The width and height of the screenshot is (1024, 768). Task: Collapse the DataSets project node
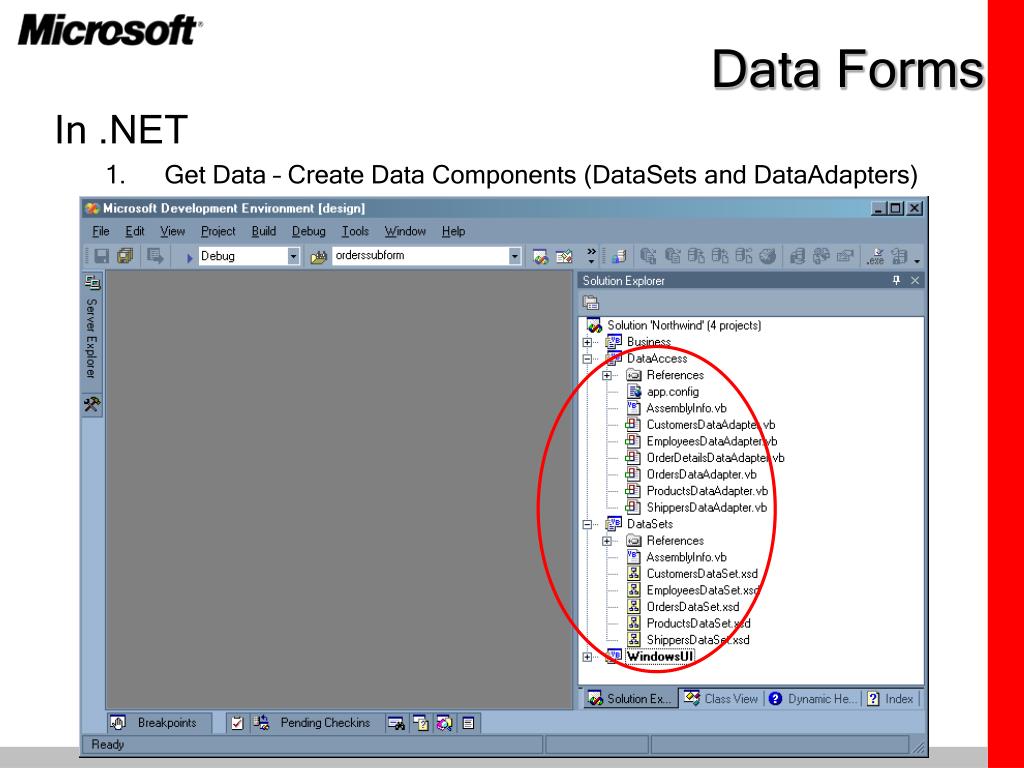pos(587,524)
